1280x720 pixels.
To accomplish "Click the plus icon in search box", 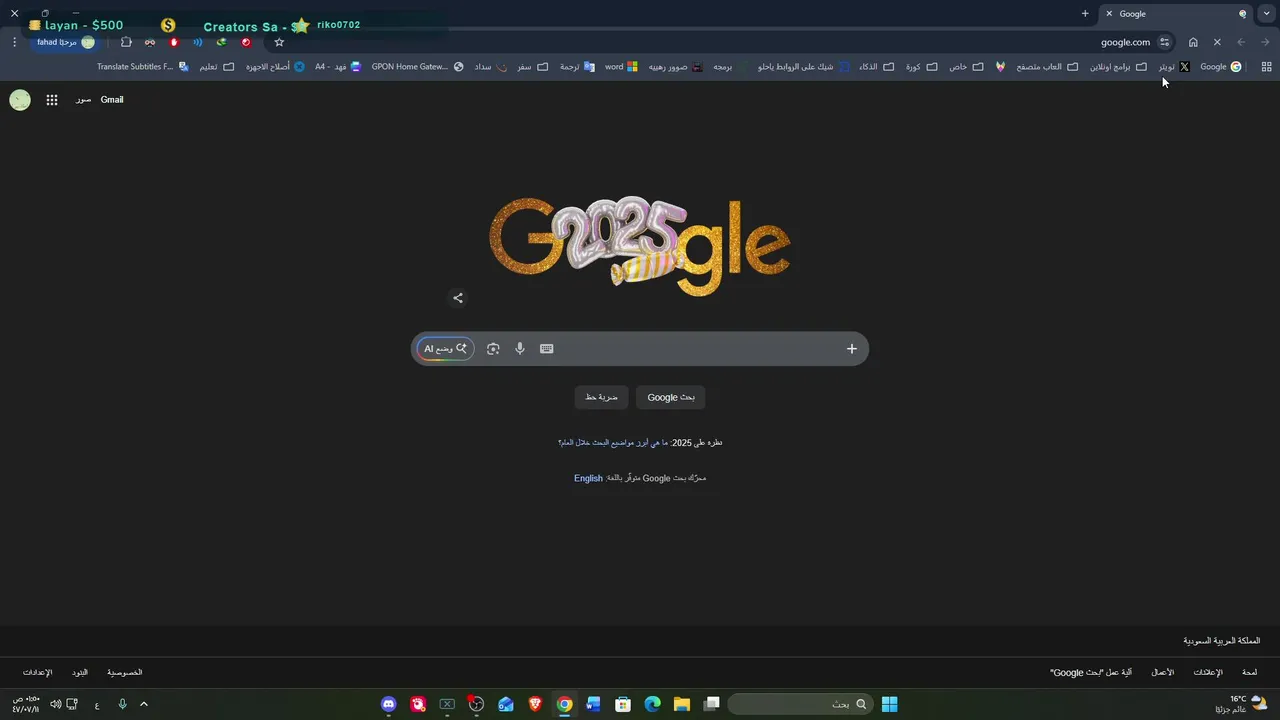I will (x=852, y=349).
